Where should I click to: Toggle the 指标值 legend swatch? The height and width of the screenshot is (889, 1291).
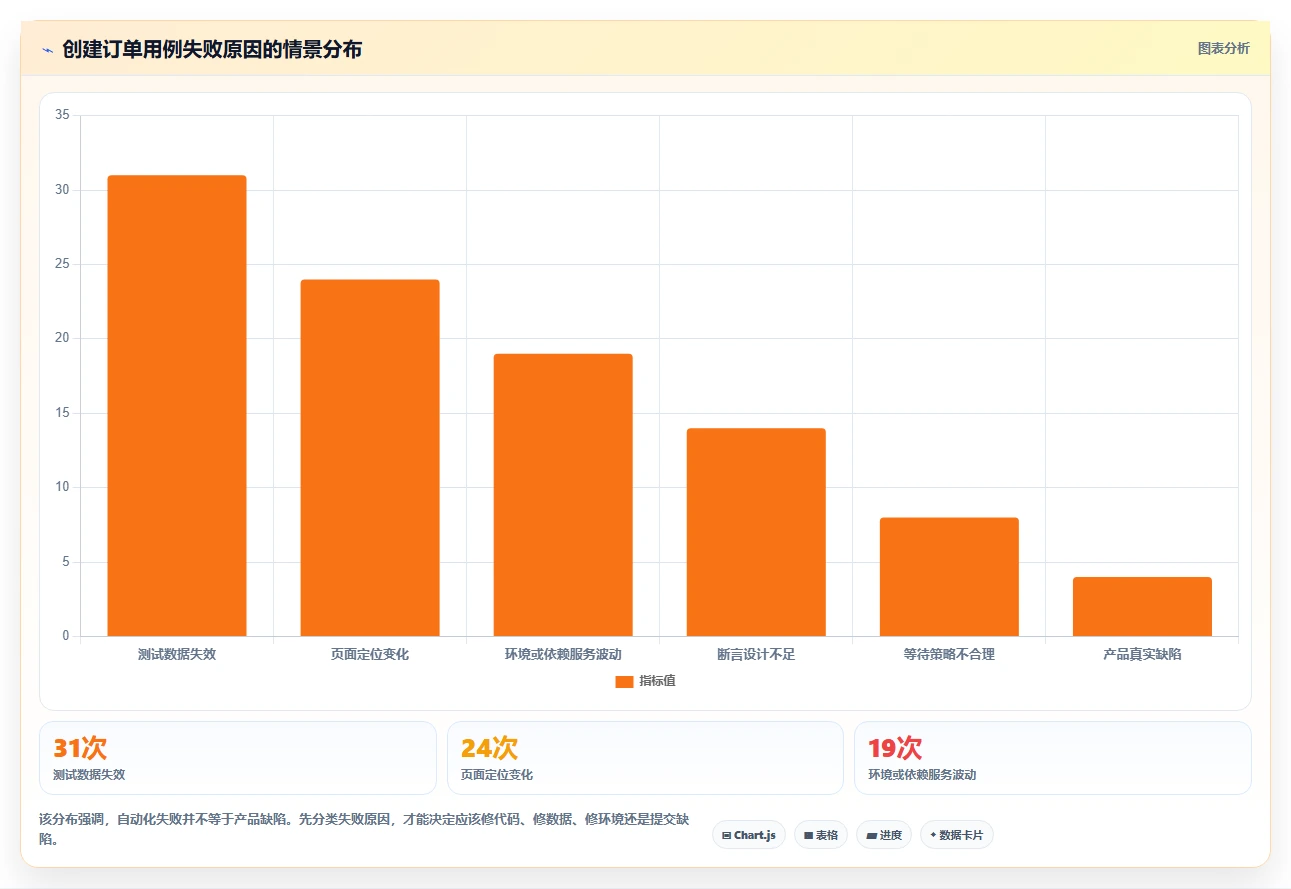click(624, 681)
